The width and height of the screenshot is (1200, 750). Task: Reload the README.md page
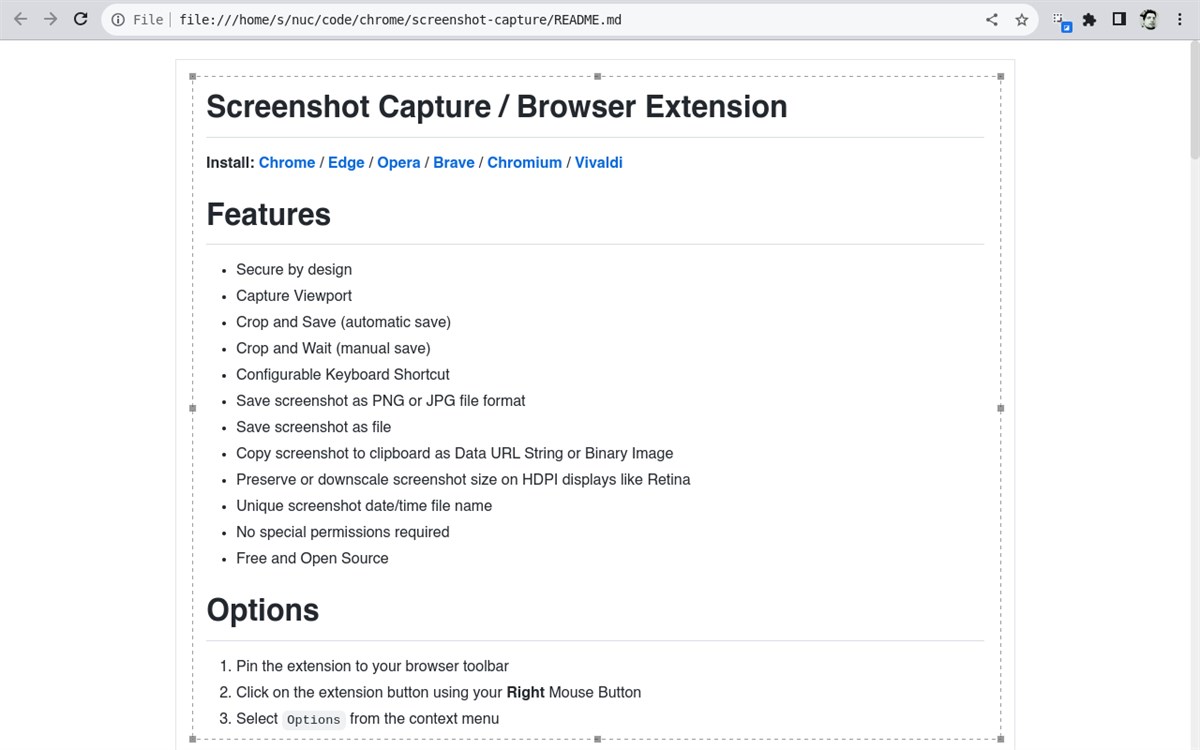click(80, 19)
